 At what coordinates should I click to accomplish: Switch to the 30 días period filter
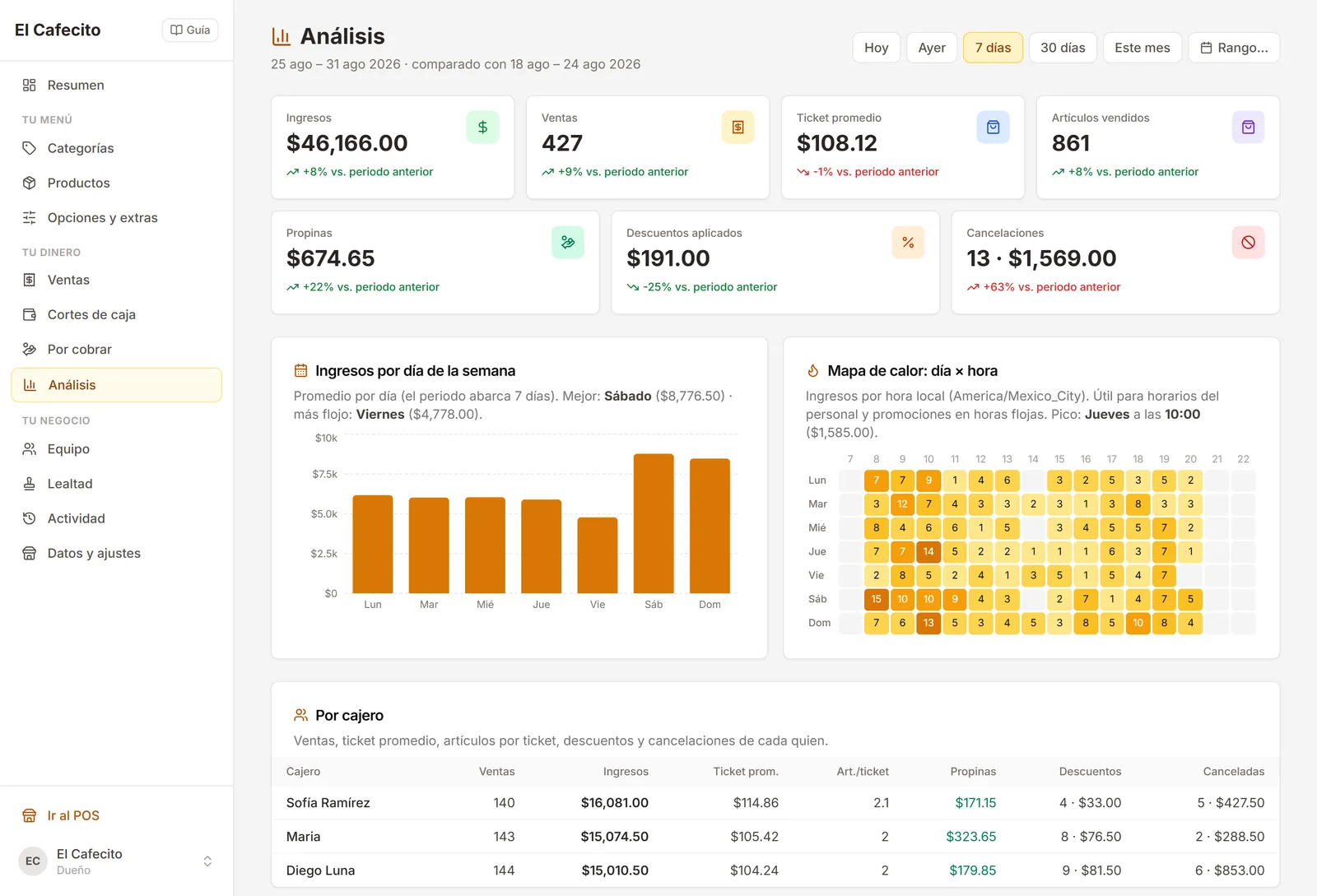[1063, 48]
